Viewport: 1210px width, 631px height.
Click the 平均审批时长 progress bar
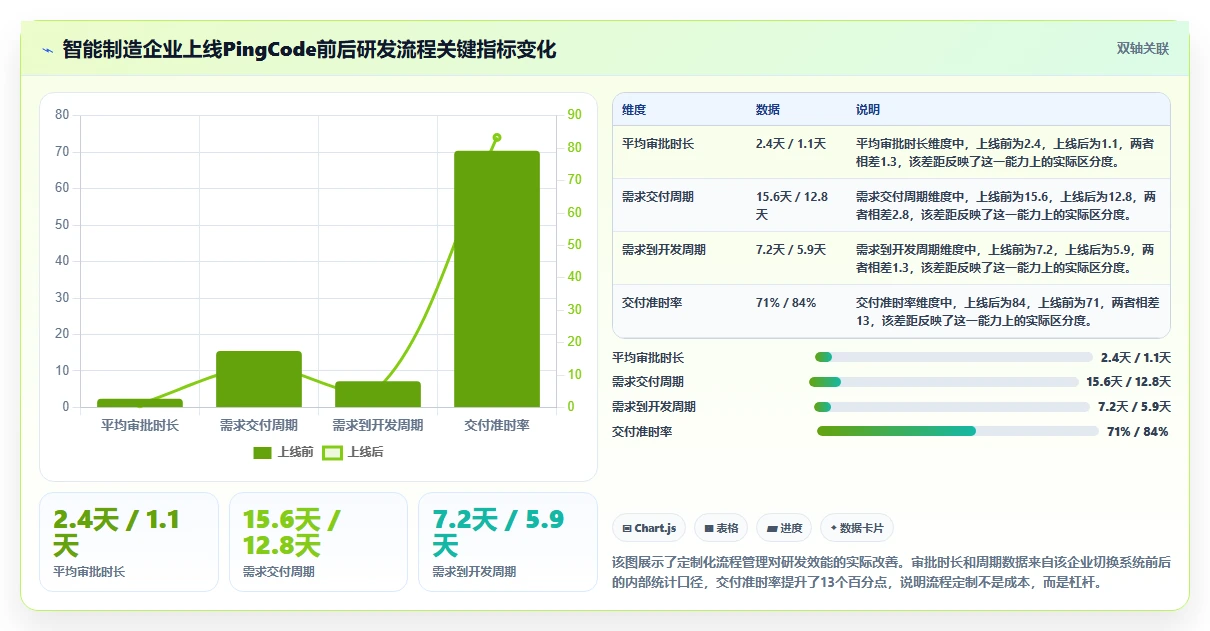[954, 357]
